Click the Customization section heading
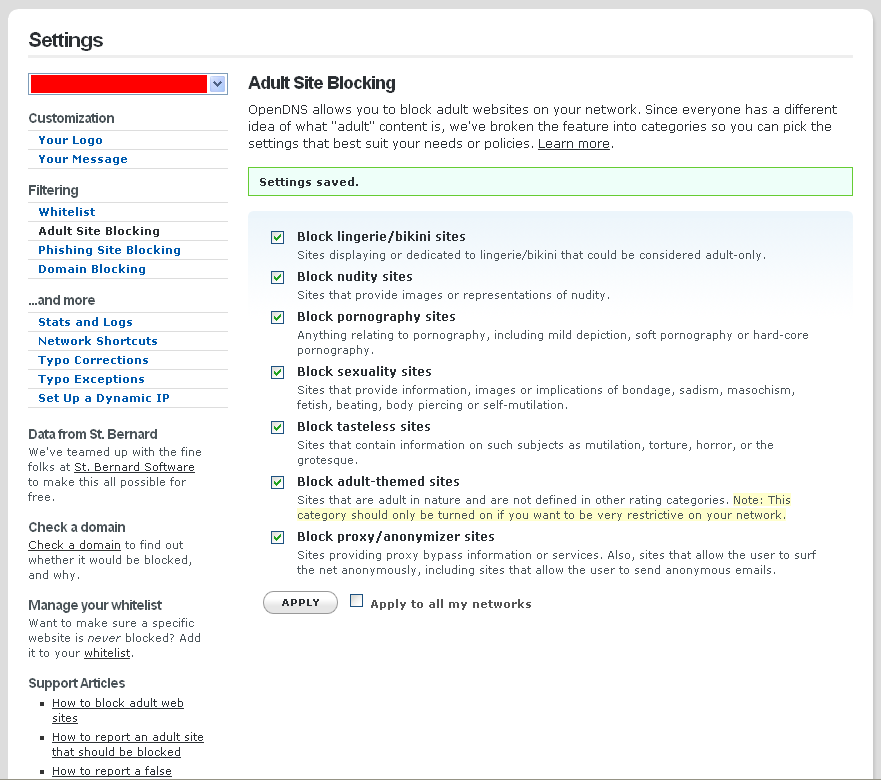The height and width of the screenshot is (780, 881). pos(71,119)
